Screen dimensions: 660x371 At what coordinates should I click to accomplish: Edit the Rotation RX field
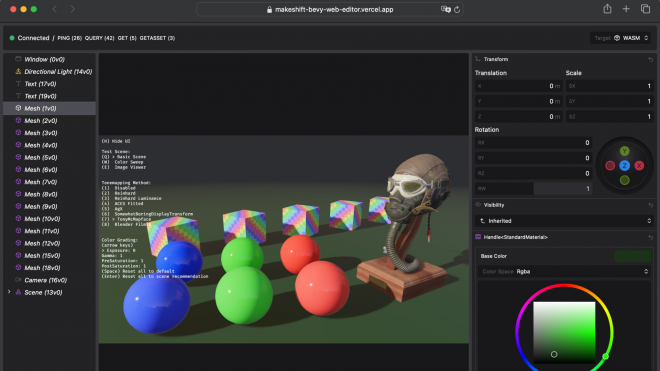click(533, 143)
